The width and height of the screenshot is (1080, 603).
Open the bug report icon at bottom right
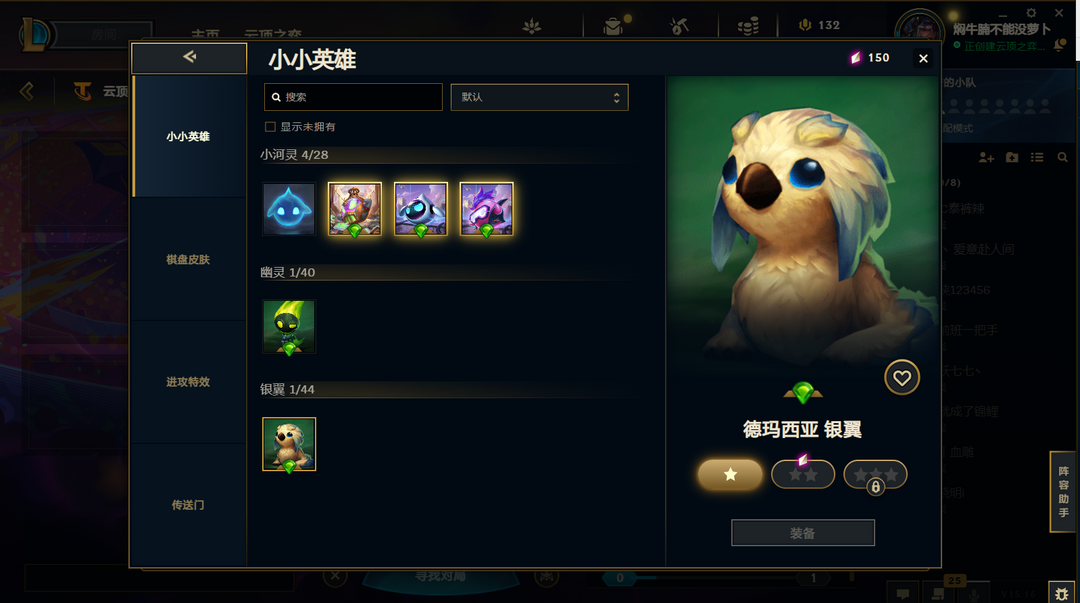coord(1061,593)
